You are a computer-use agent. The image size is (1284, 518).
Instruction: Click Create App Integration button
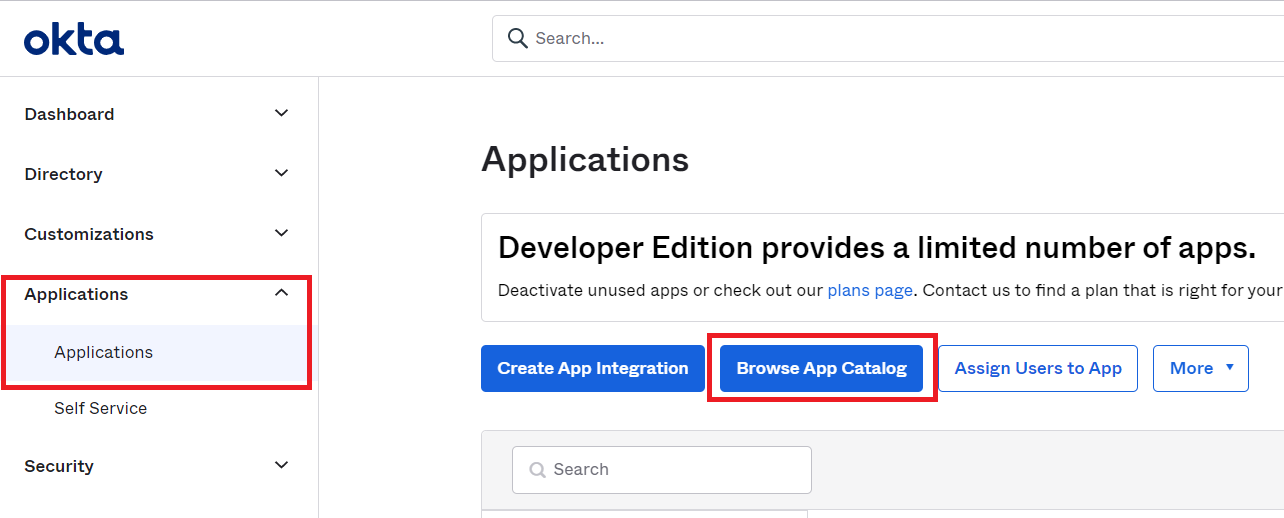point(593,368)
